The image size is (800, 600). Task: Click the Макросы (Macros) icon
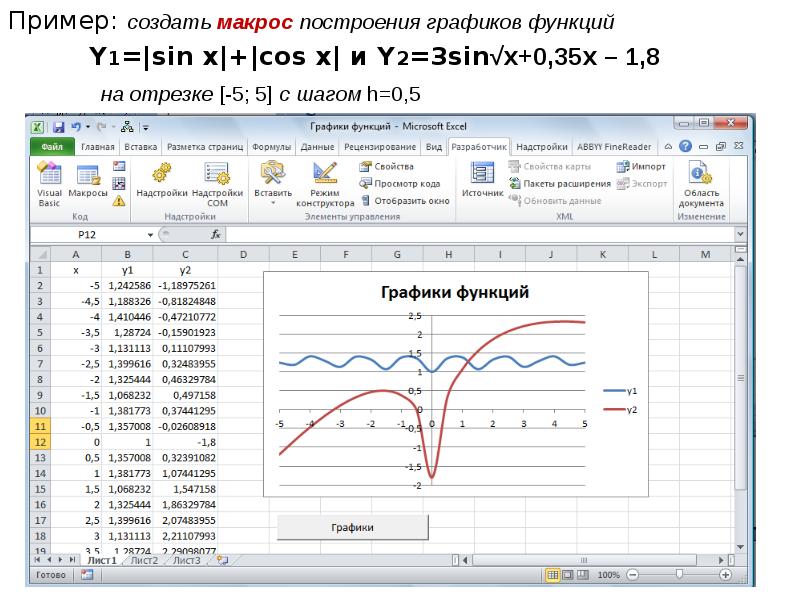[x=87, y=180]
